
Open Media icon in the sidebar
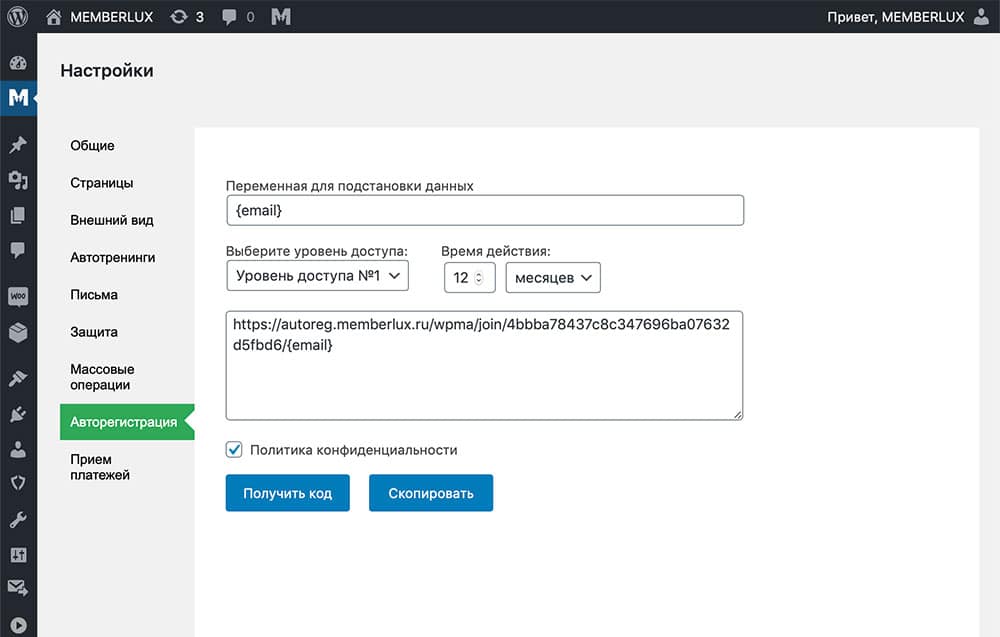pyautogui.click(x=18, y=180)
